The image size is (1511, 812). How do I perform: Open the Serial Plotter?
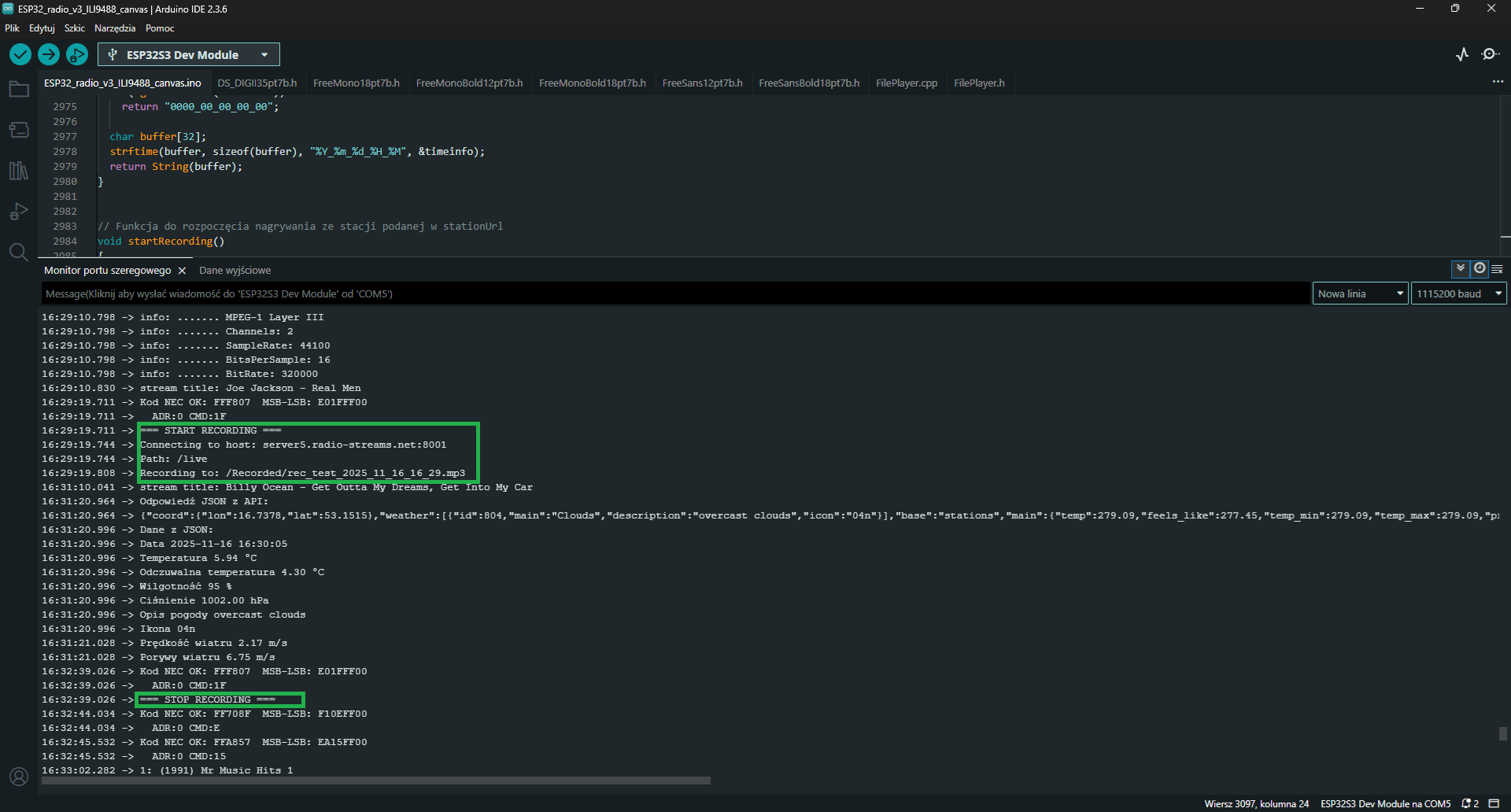pos(1462,54)
